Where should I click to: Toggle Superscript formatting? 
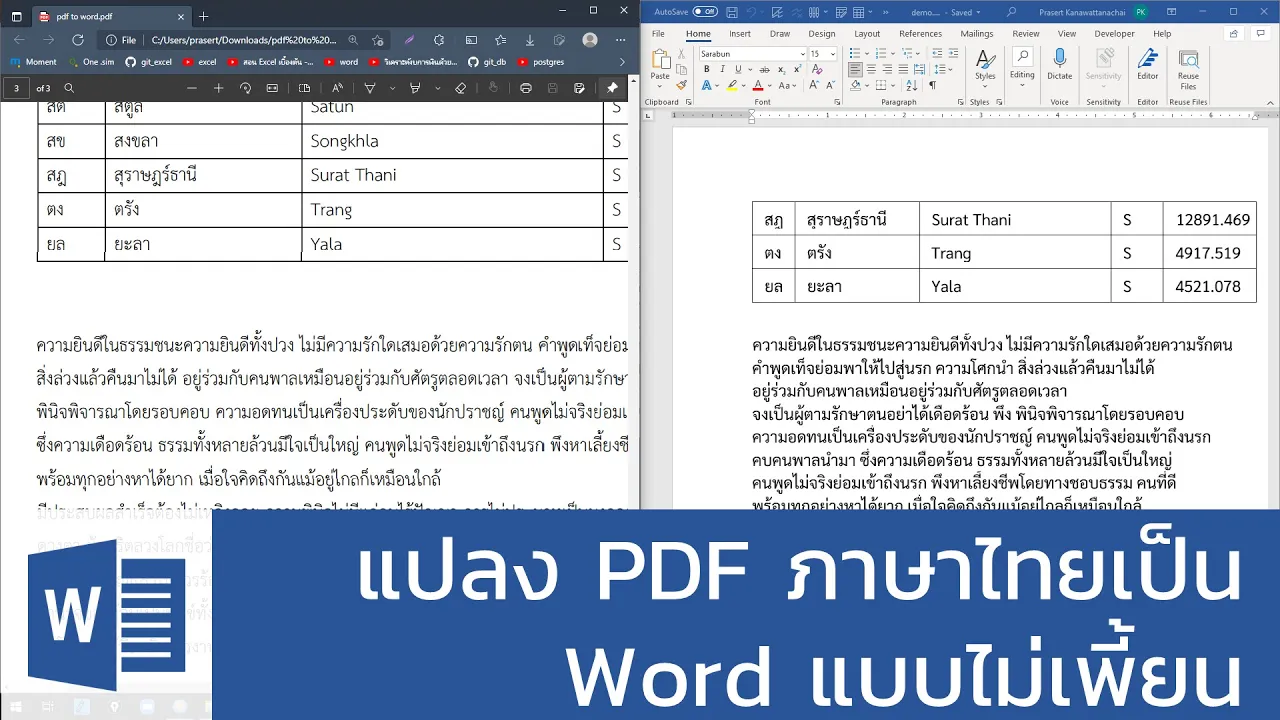[x=797, y=69]
